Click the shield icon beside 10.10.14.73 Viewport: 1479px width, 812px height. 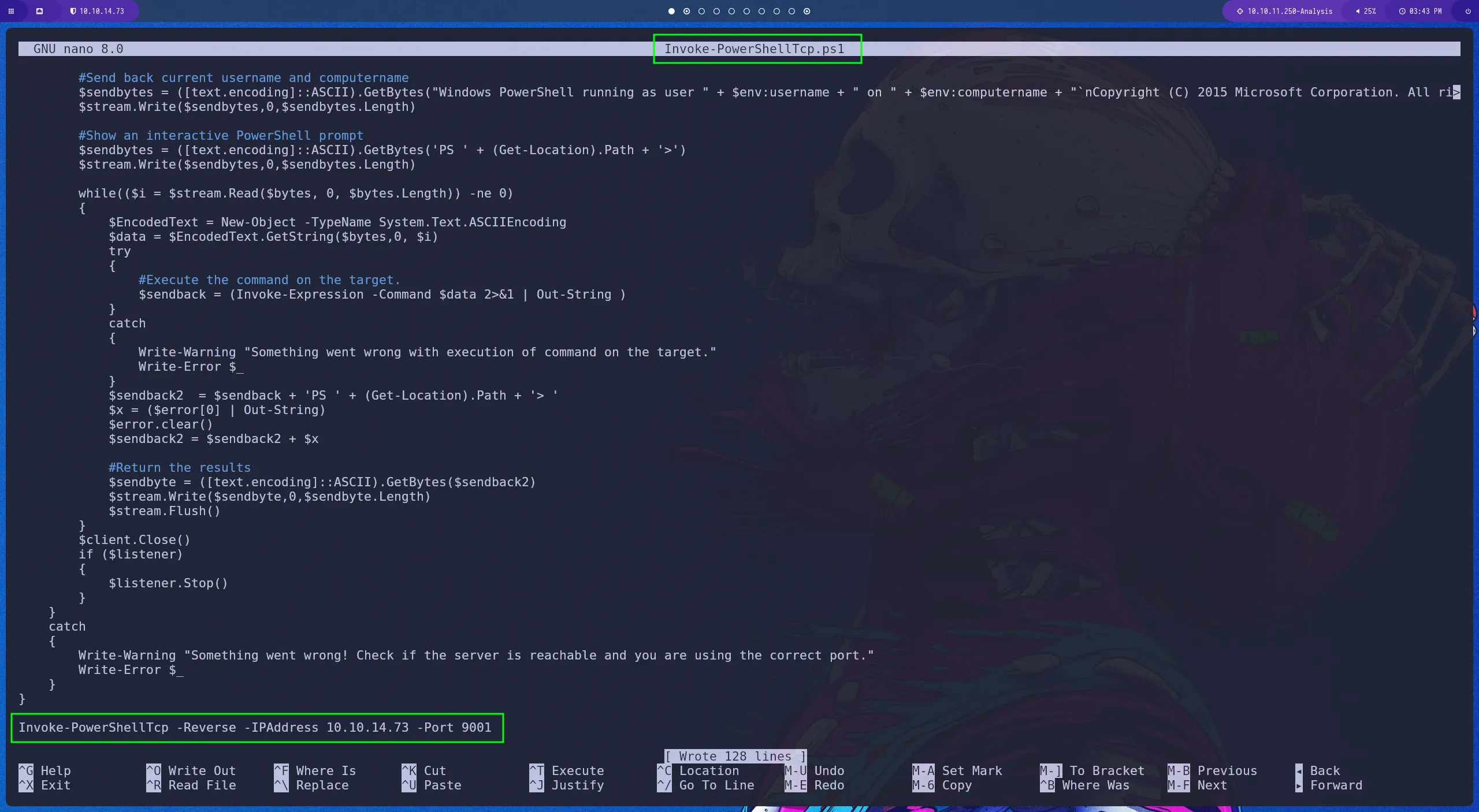point(74,11)
